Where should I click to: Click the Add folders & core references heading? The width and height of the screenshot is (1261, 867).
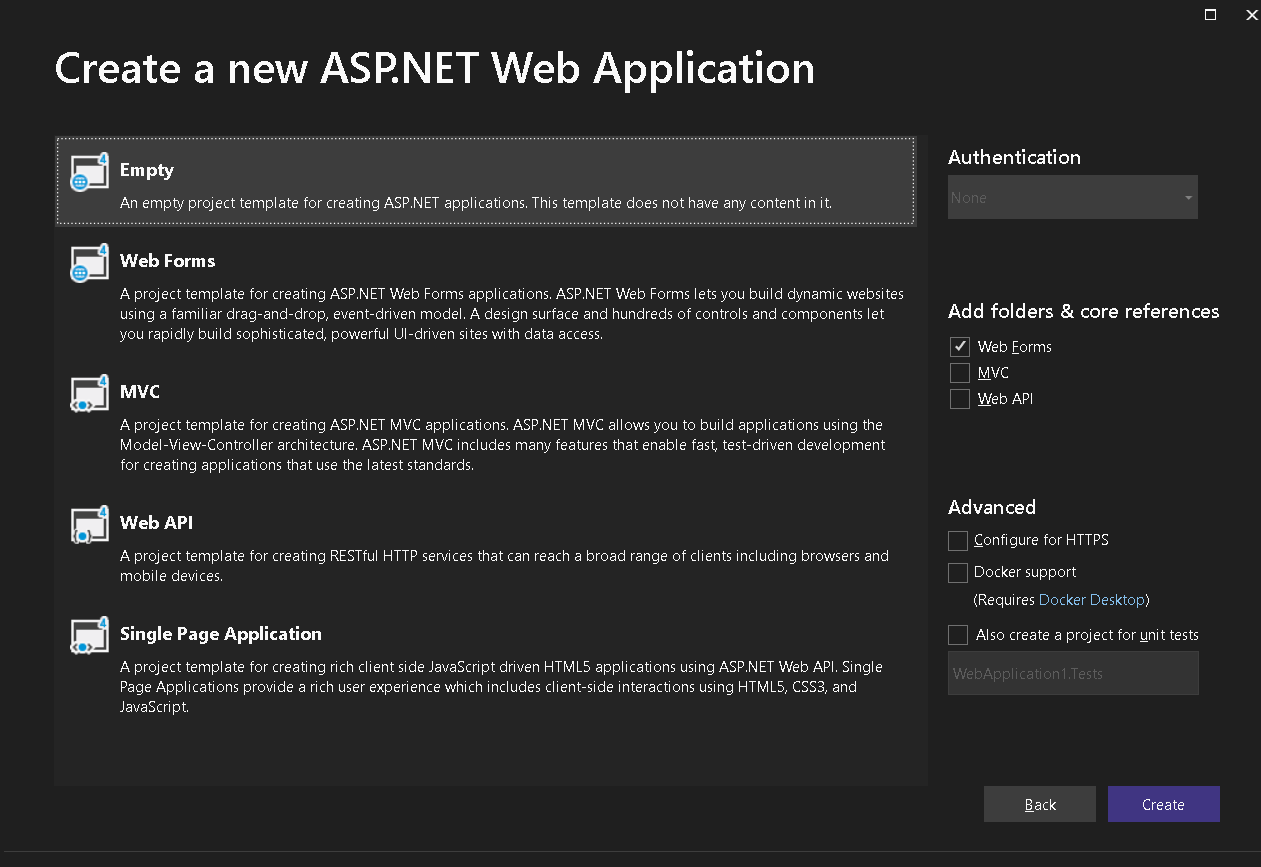click(1084, 311)
